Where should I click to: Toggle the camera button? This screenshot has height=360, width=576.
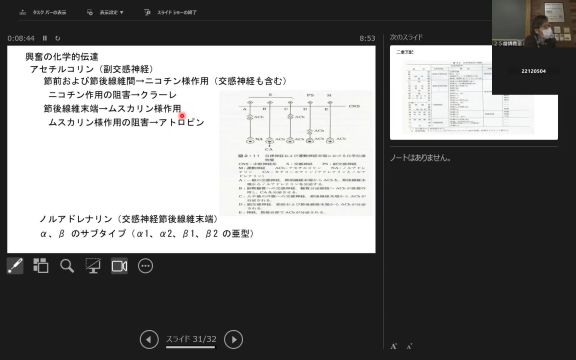[119, 266]
